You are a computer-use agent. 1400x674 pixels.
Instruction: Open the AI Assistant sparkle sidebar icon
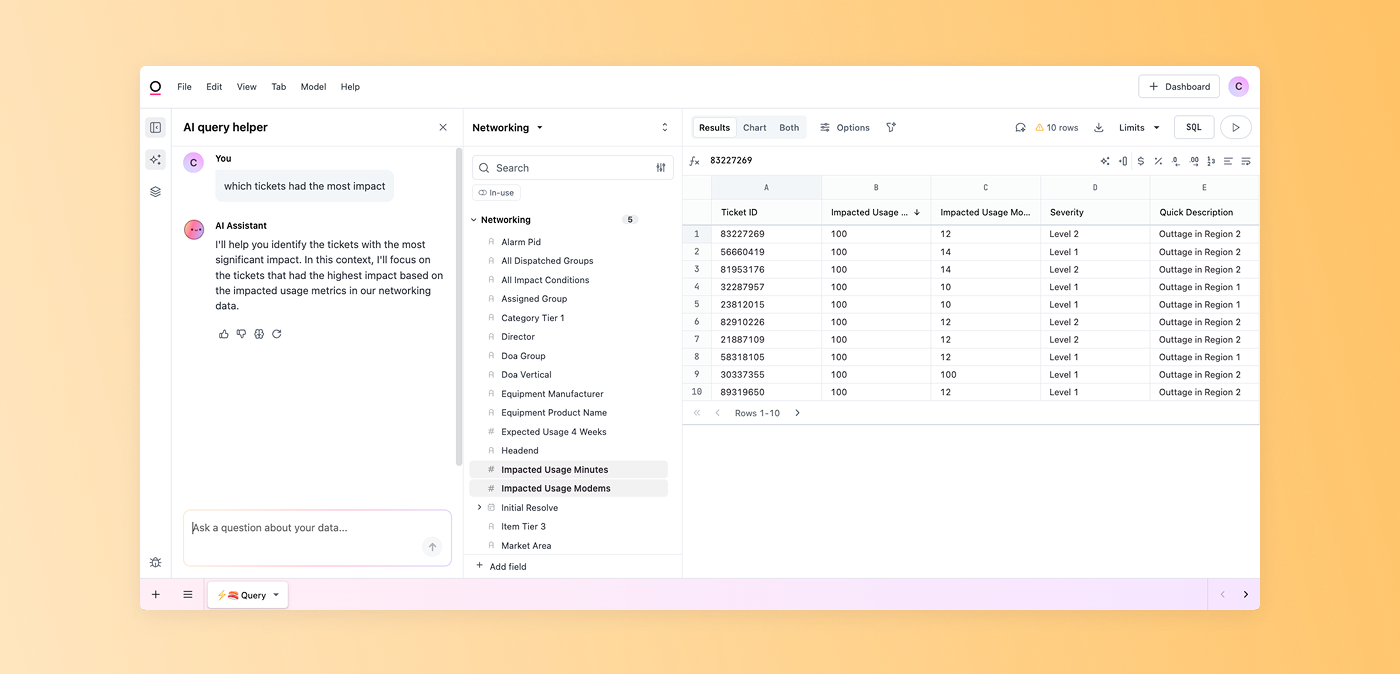tap(155, 159)
